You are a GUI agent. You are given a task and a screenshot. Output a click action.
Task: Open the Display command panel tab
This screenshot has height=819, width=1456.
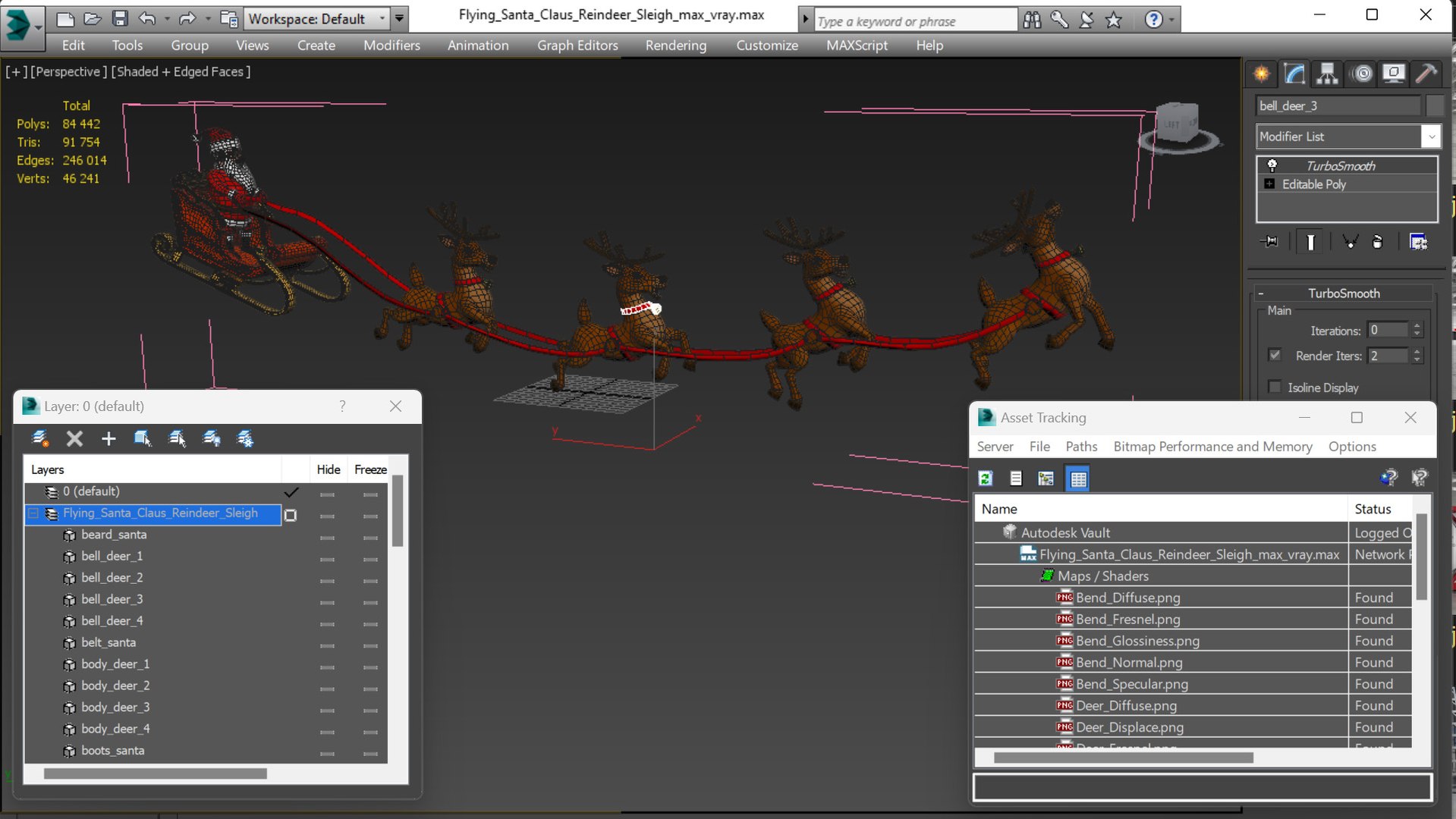click(1394, 74)
